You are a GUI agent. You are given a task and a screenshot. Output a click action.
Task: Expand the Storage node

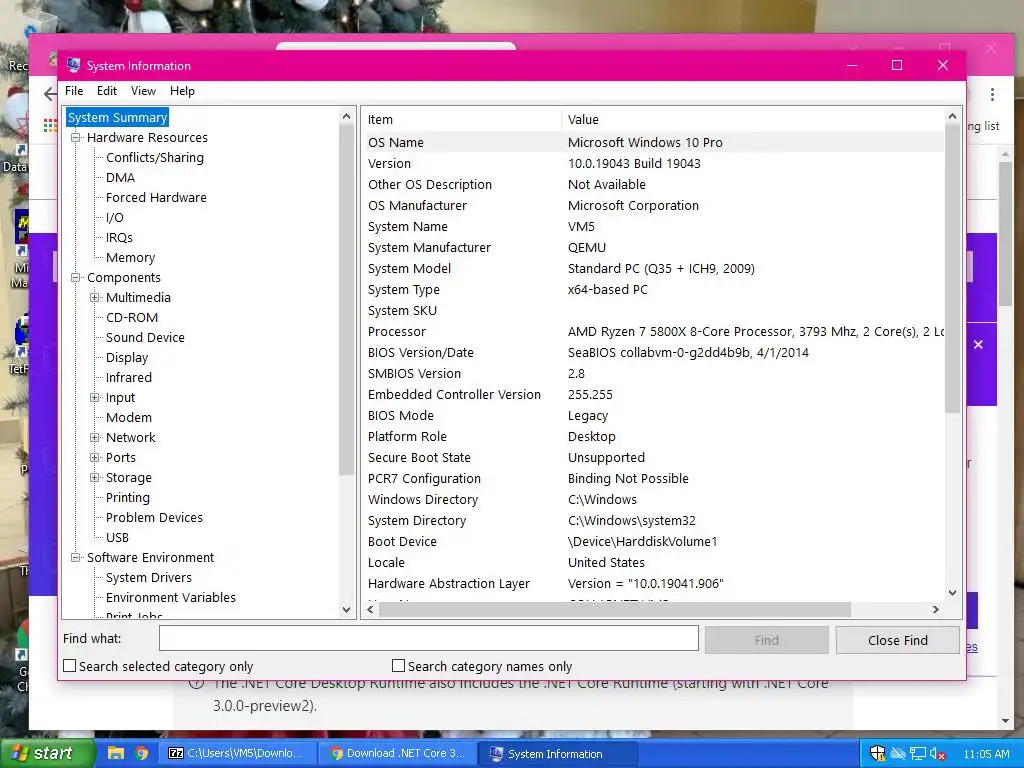click(x=95, y=477)
